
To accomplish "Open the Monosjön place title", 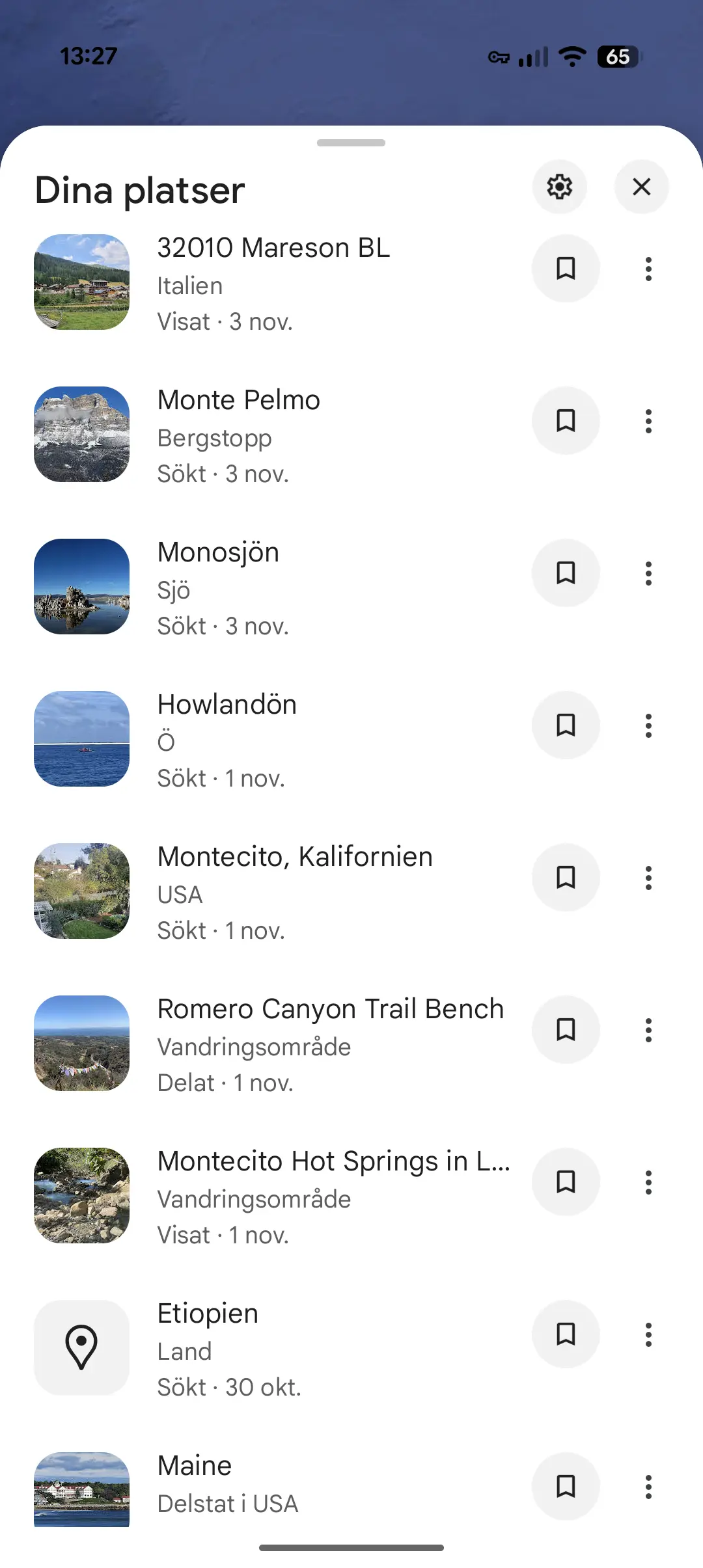I will [218, 552].
